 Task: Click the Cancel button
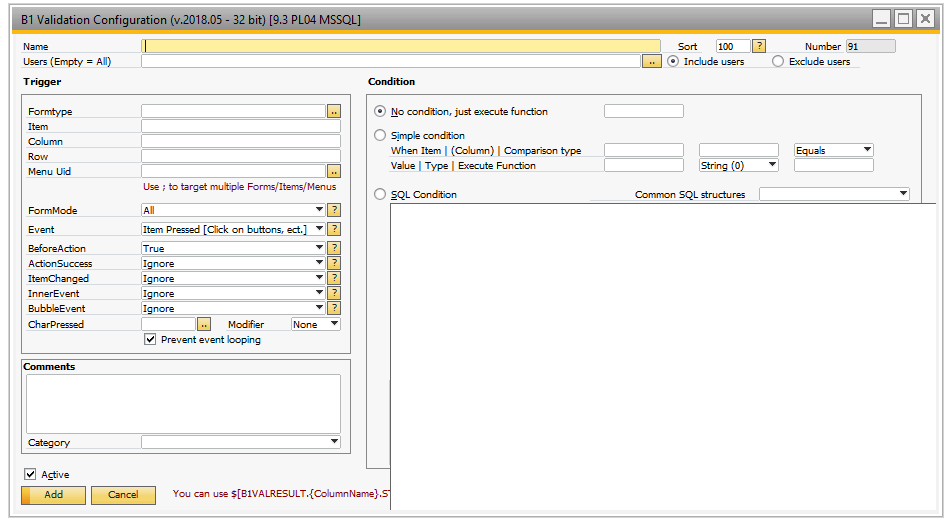point(123,495)
